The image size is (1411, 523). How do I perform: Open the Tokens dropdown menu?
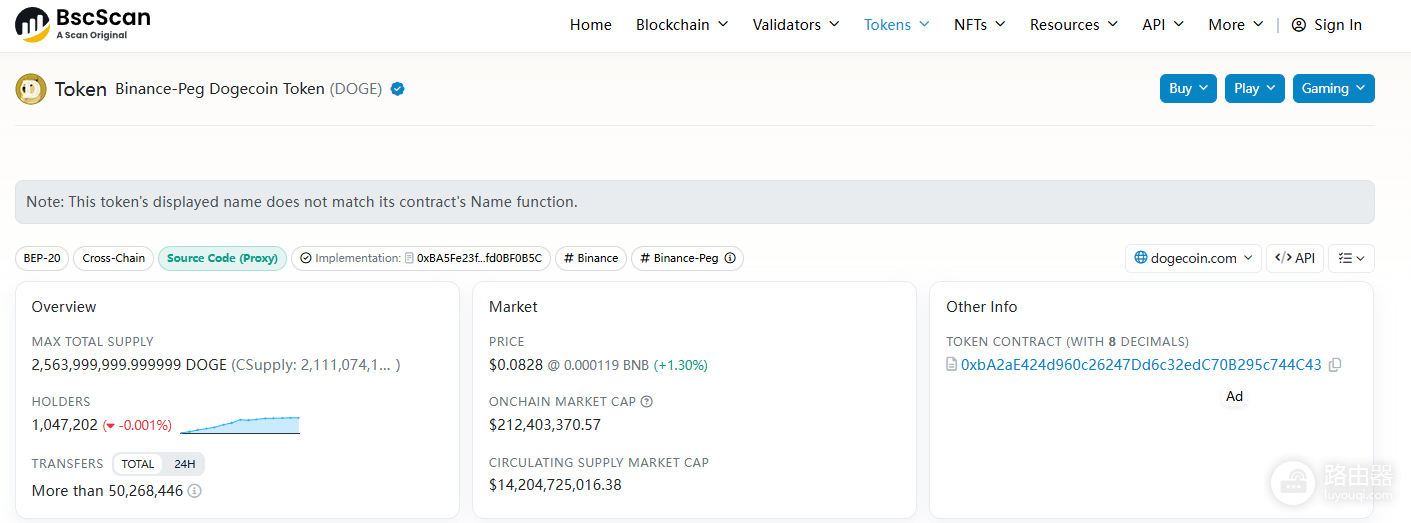(x=897, y=25)
